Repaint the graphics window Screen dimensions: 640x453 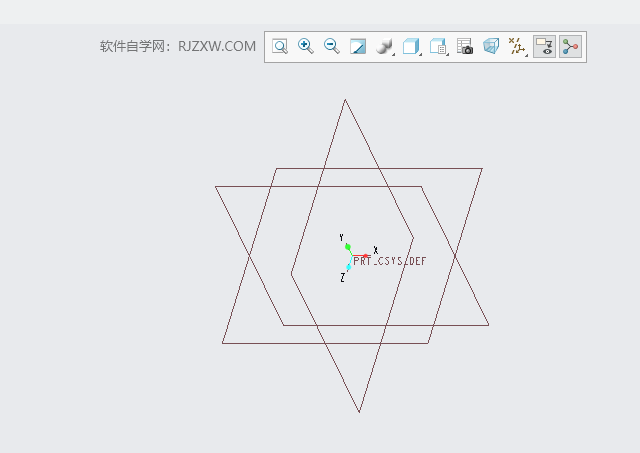click(x=358, y=46)
